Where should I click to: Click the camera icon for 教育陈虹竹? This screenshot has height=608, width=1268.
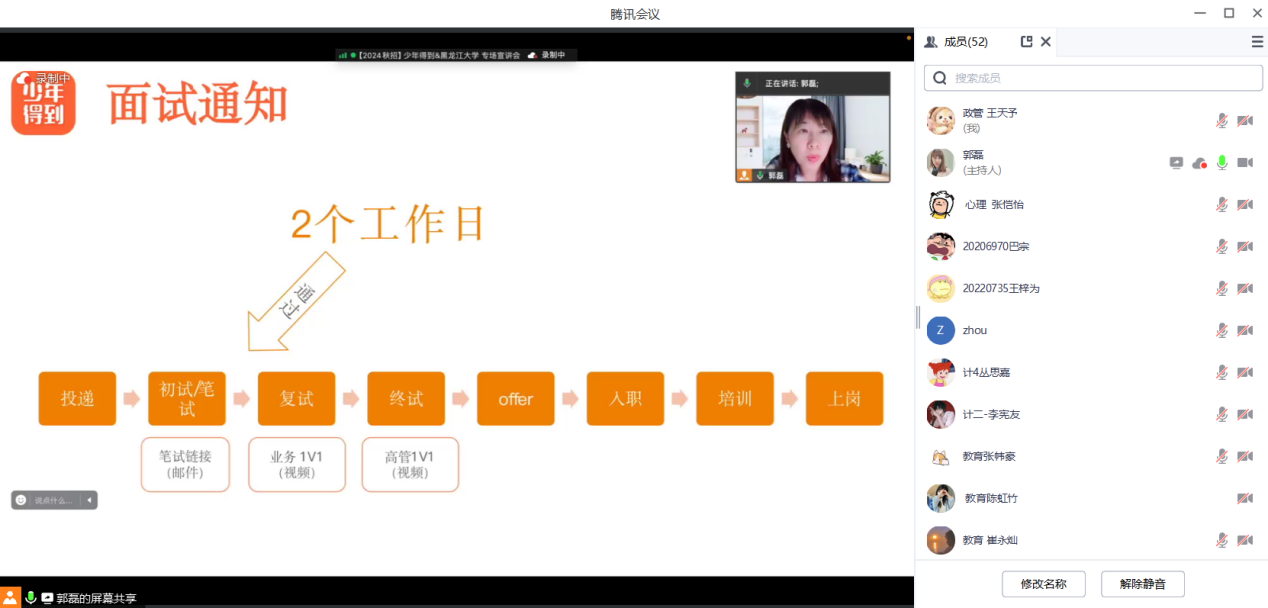point(1245,498)
